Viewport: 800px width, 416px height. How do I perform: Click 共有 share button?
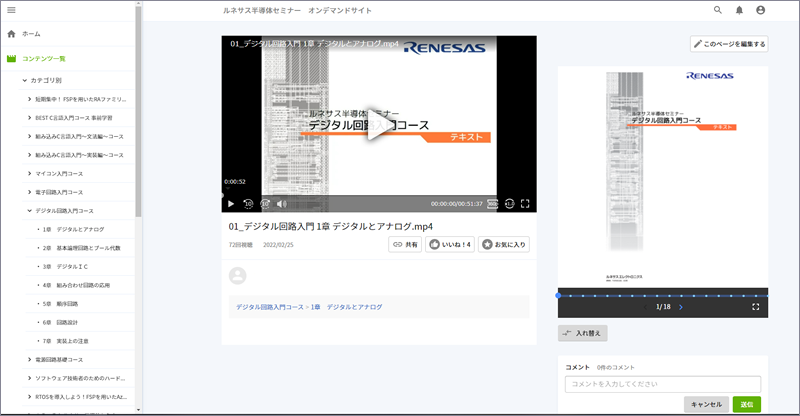tap(405, 244)
